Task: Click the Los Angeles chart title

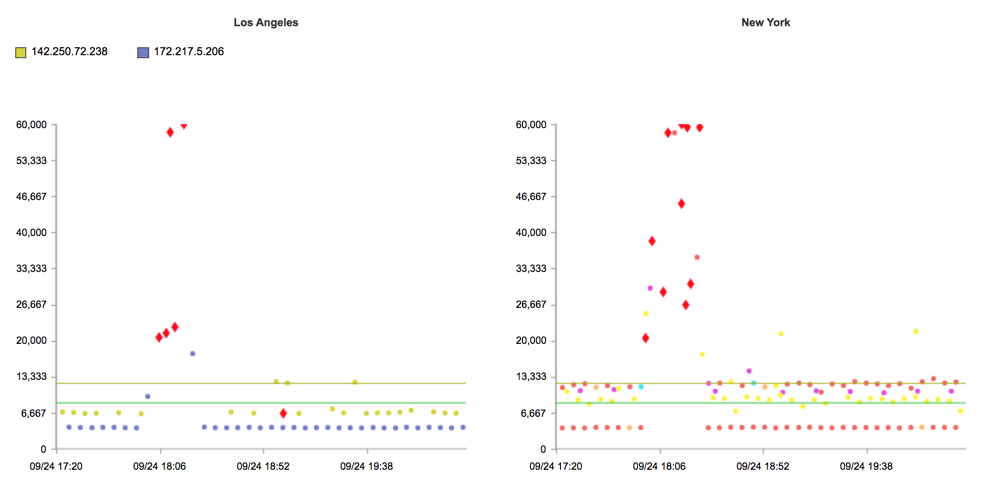Action: [266, 23]
